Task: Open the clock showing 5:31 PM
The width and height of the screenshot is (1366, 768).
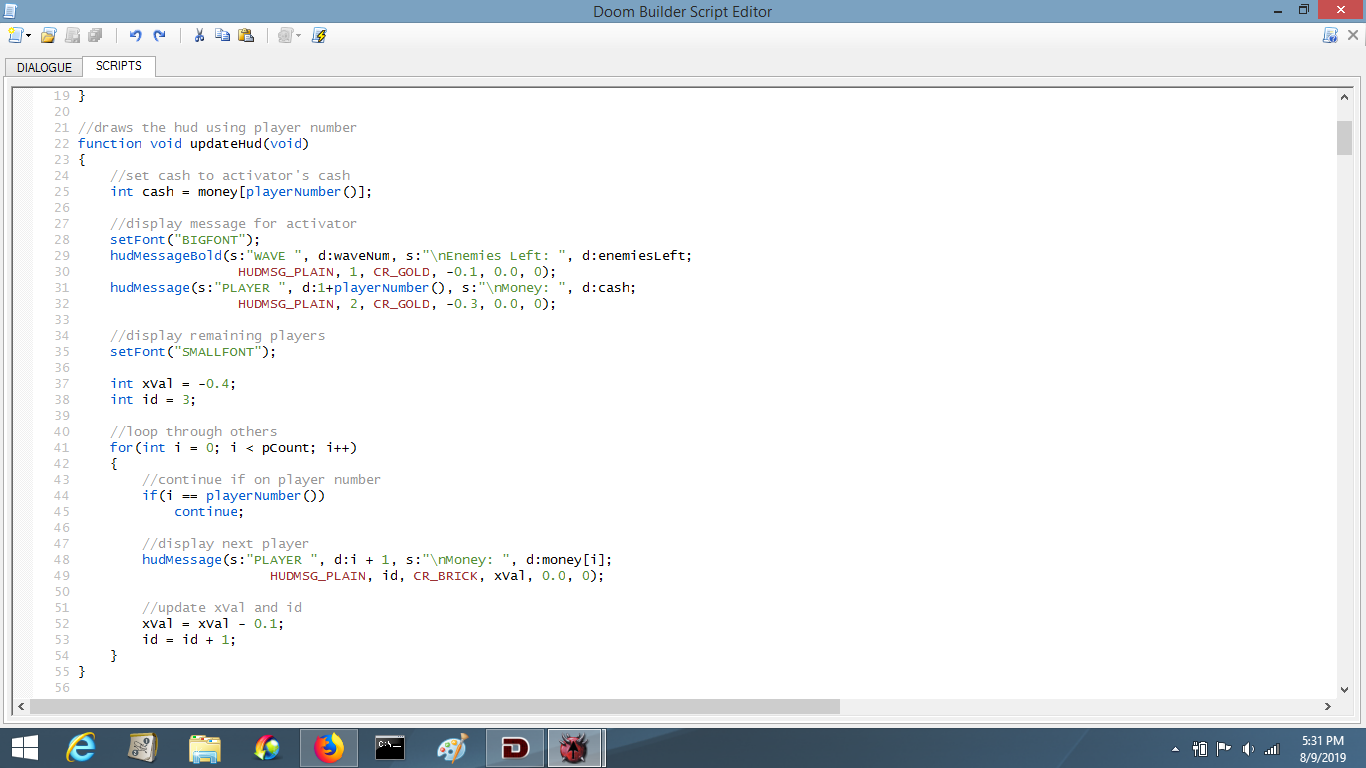Action: tap(1323, 748)
